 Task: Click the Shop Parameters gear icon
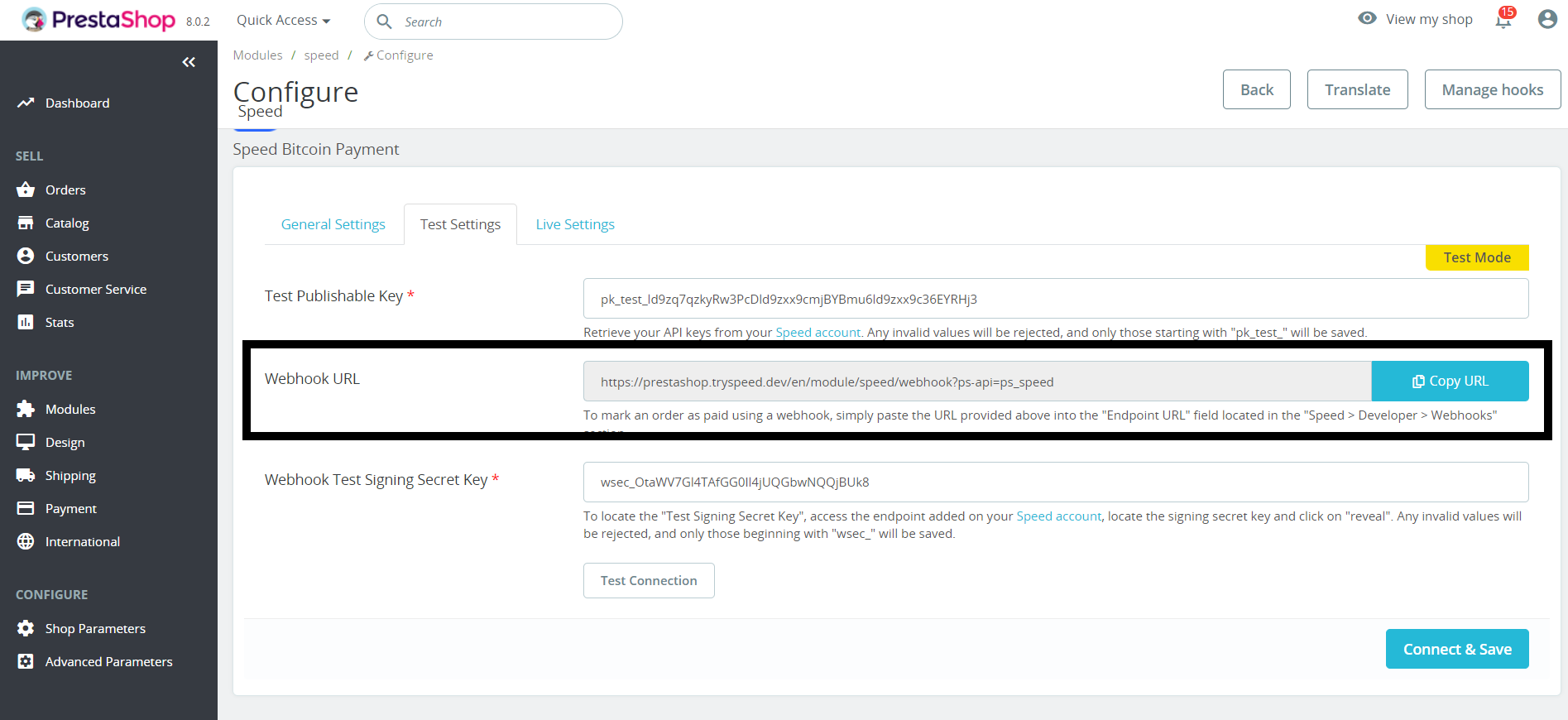click(26, 628)
